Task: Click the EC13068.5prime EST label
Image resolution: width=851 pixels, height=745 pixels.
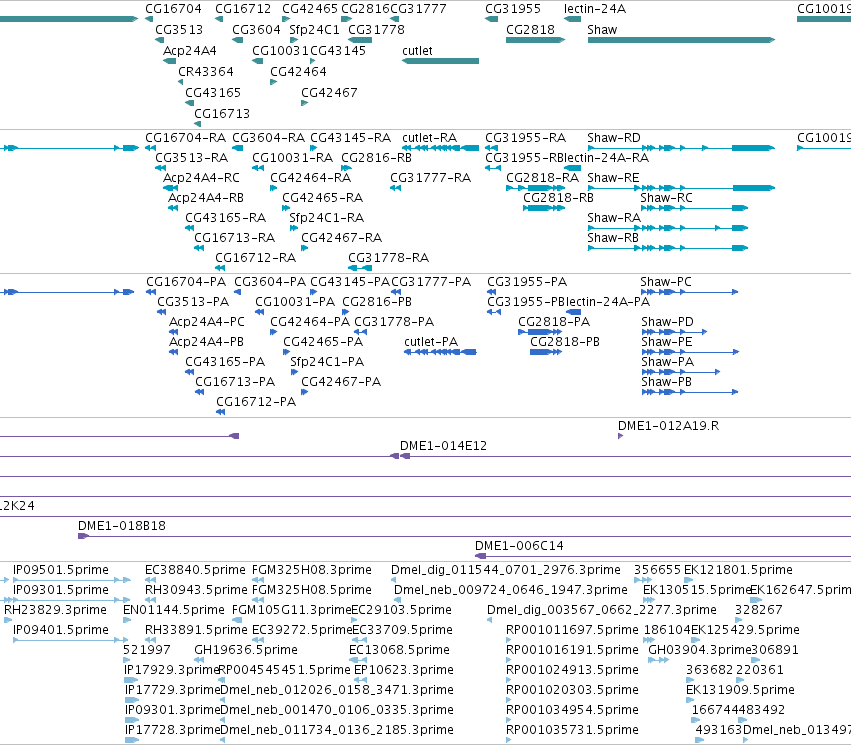Action: (x=399, y=651)
